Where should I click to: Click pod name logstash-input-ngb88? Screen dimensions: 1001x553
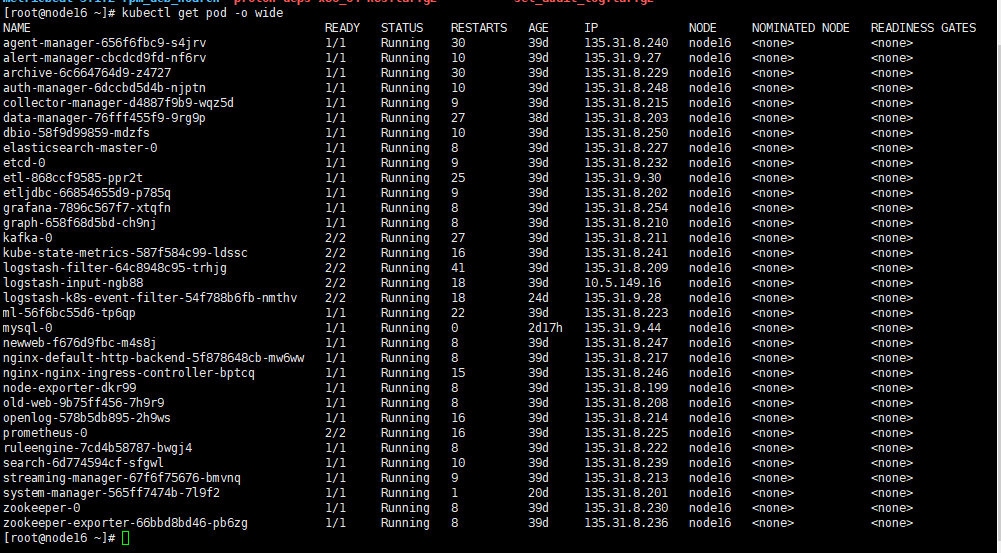(73, 283)
